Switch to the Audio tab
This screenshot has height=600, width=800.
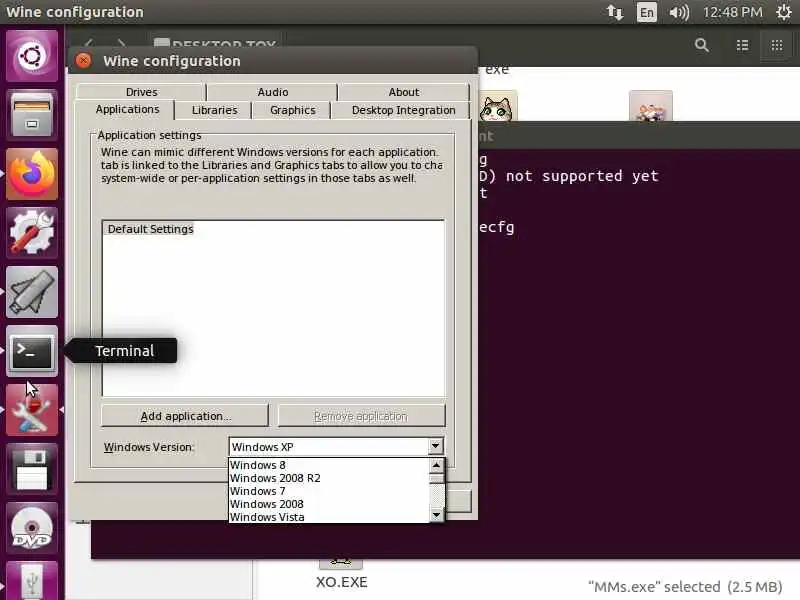(x=272, y=92)
